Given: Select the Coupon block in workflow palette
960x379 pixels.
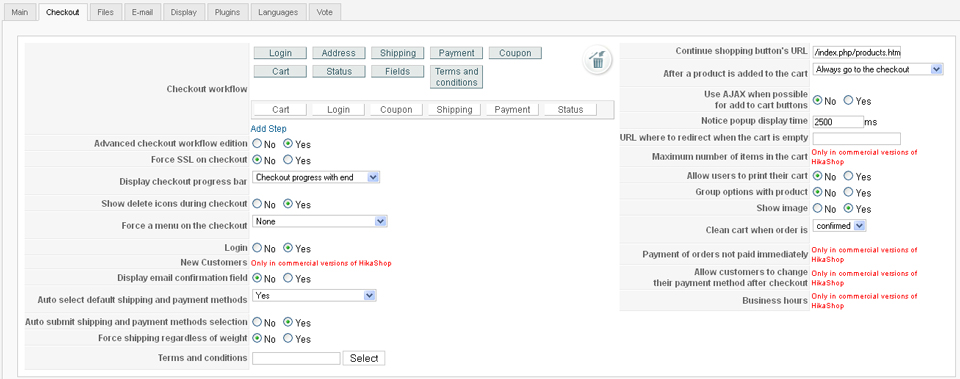Looking at the screenshot, I should click(x=515, y=53).
